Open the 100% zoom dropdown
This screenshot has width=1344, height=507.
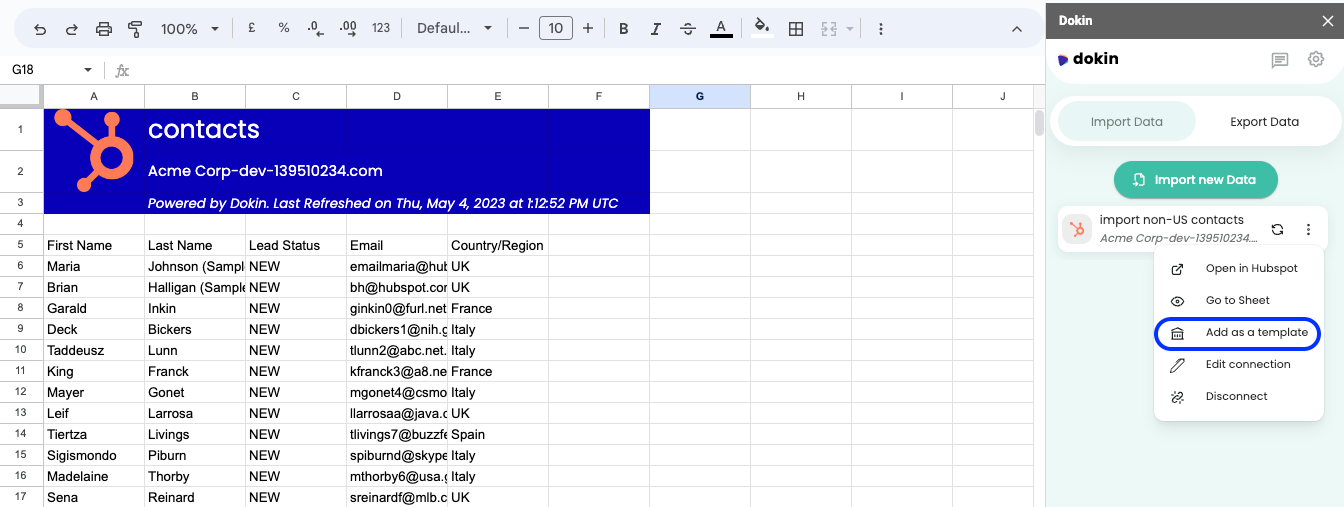tap(190, 29)
